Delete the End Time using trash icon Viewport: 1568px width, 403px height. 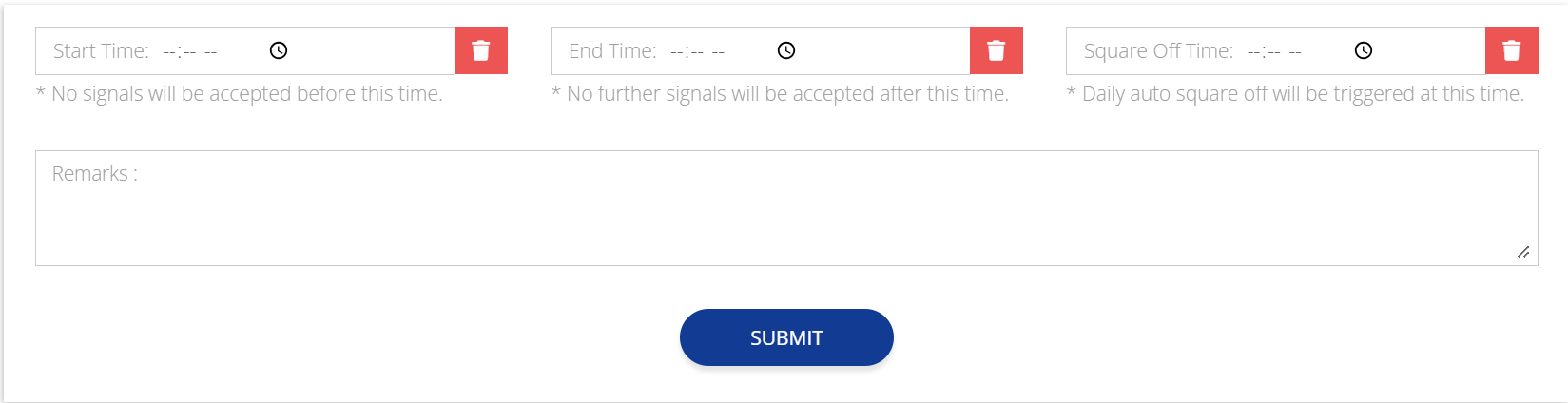click(x=997, y=51)
